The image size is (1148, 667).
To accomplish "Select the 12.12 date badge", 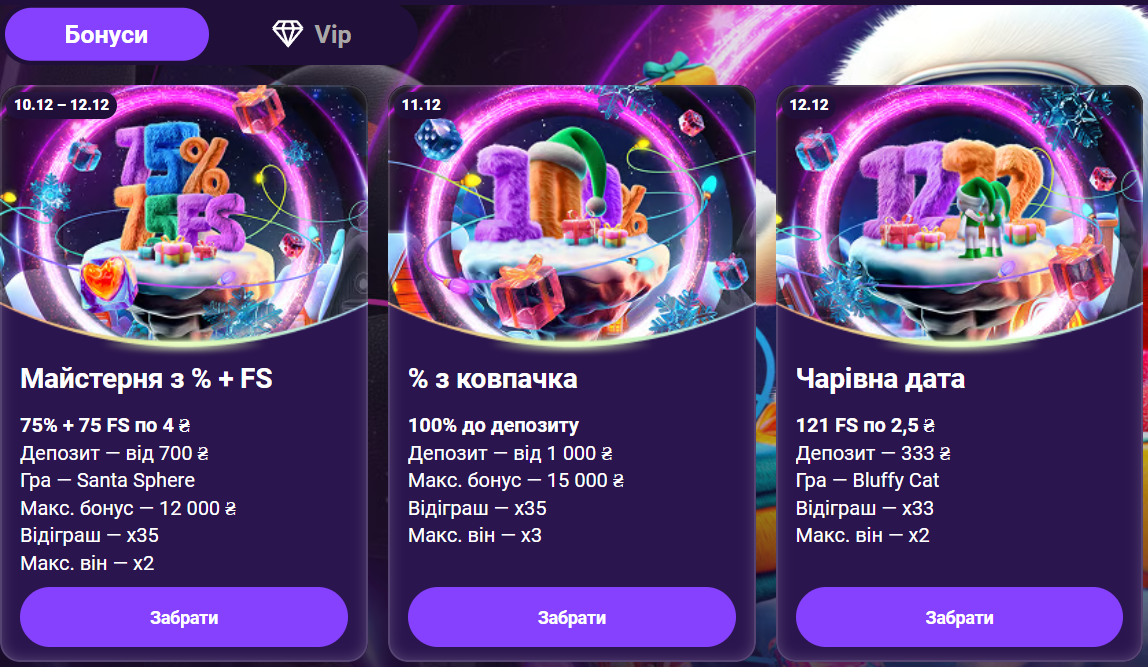I will [808, 105].
